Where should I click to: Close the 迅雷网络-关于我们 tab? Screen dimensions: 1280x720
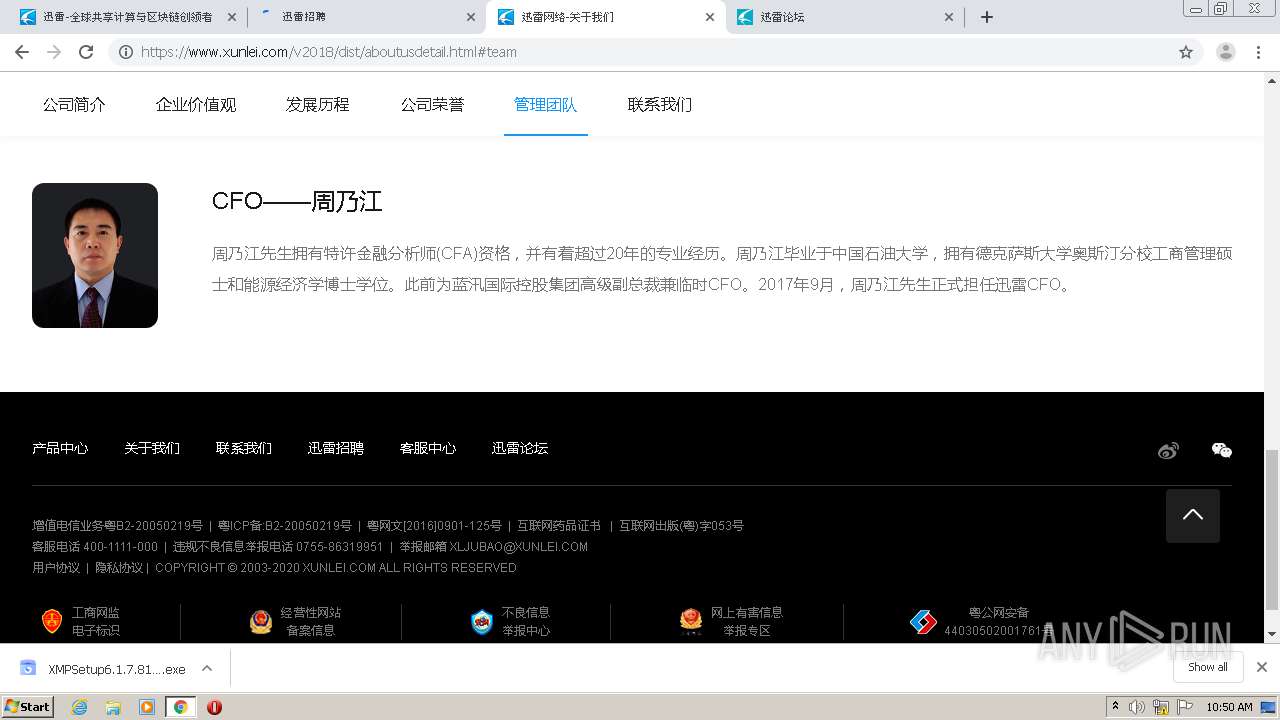[x=710, y=17]
